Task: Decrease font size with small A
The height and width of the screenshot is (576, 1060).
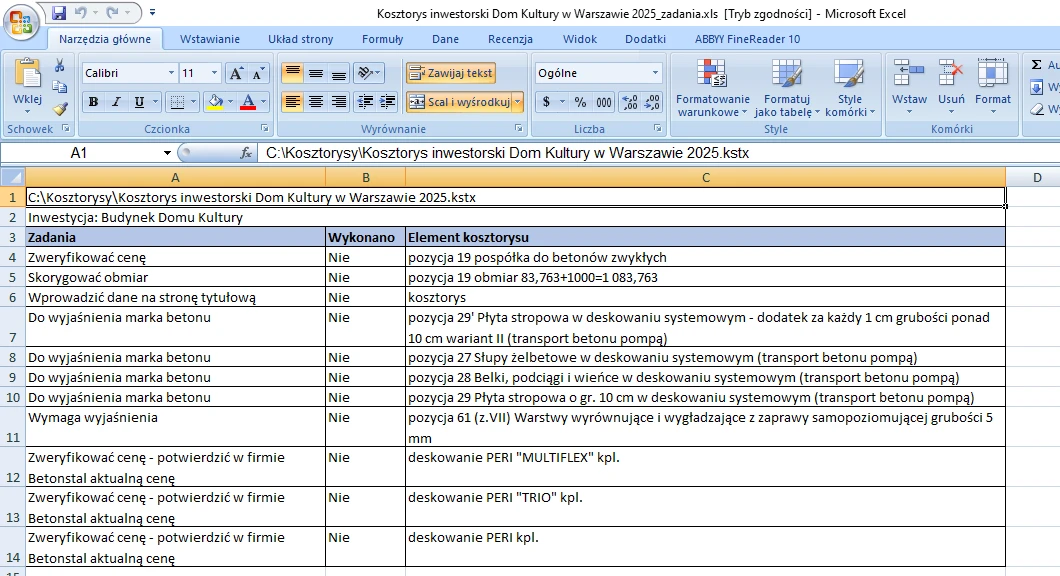Action: 258,73
